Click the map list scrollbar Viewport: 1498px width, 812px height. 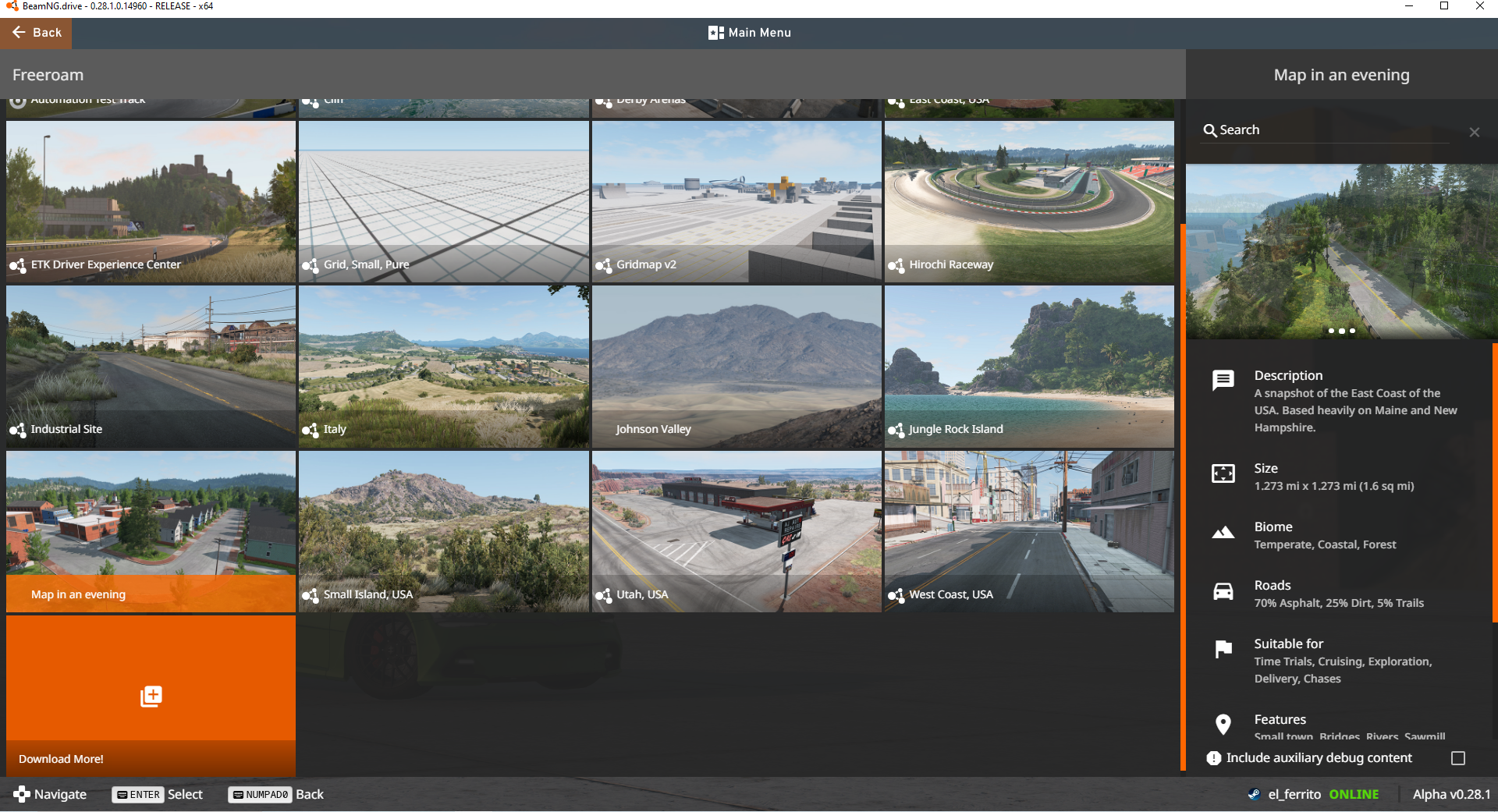coord(1184,498)
